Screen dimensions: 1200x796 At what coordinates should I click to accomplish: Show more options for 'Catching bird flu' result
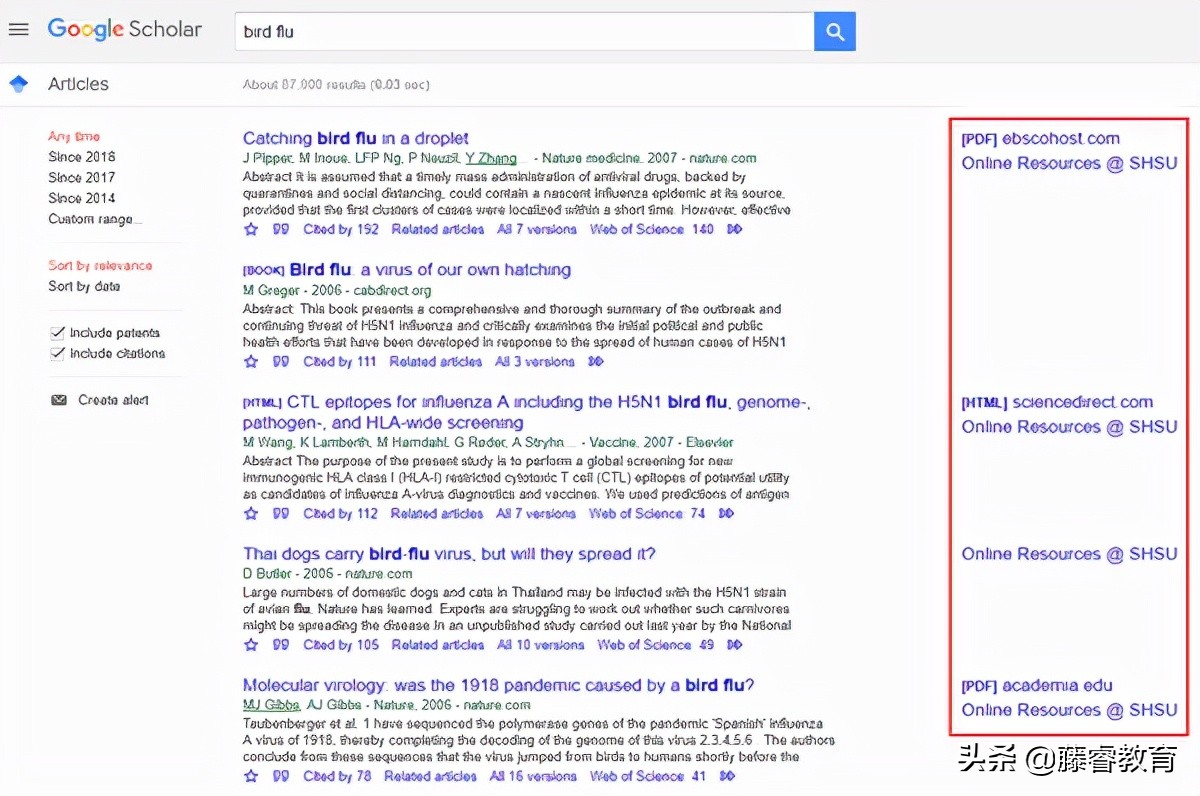click(x=735, y=229)
